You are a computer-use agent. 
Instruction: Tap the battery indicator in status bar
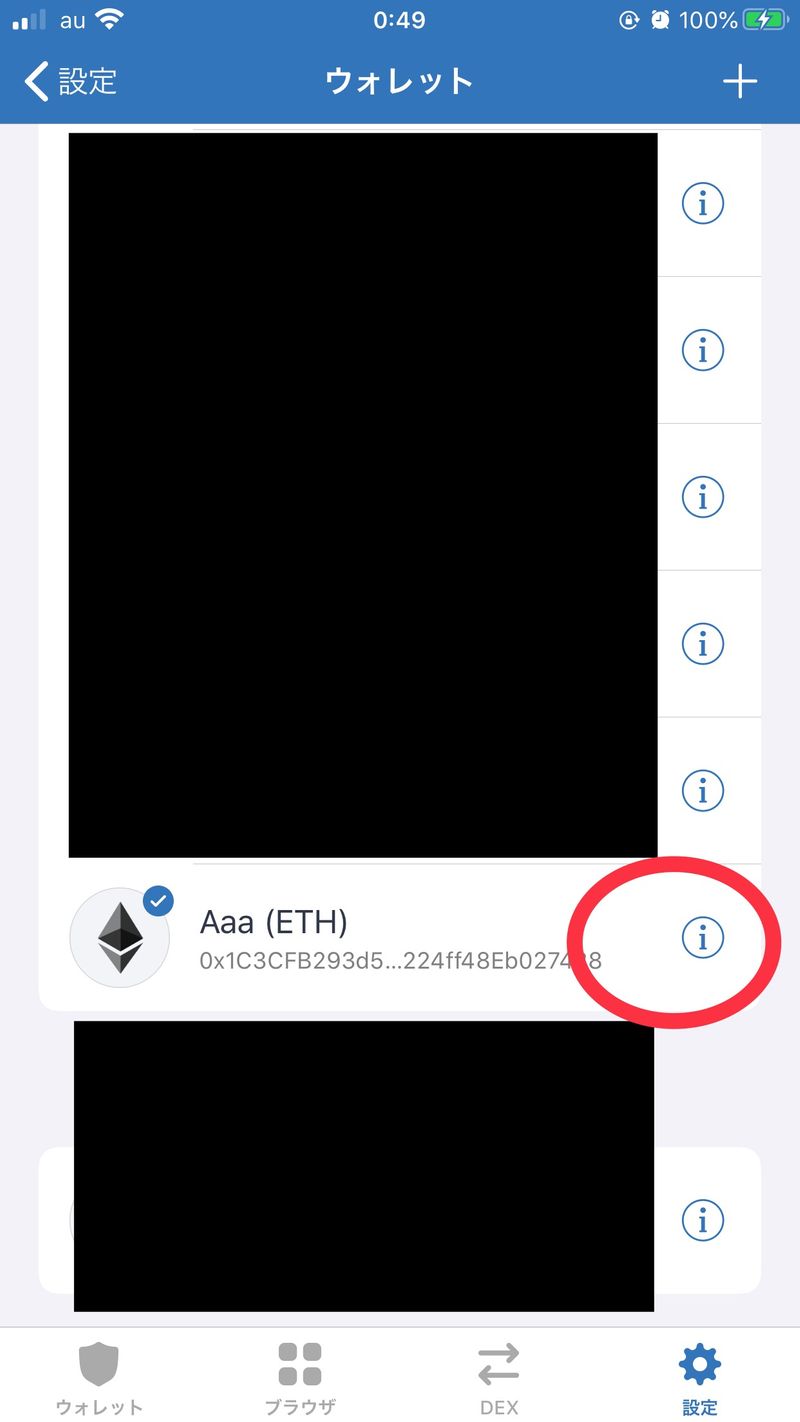tap(765, 20)
